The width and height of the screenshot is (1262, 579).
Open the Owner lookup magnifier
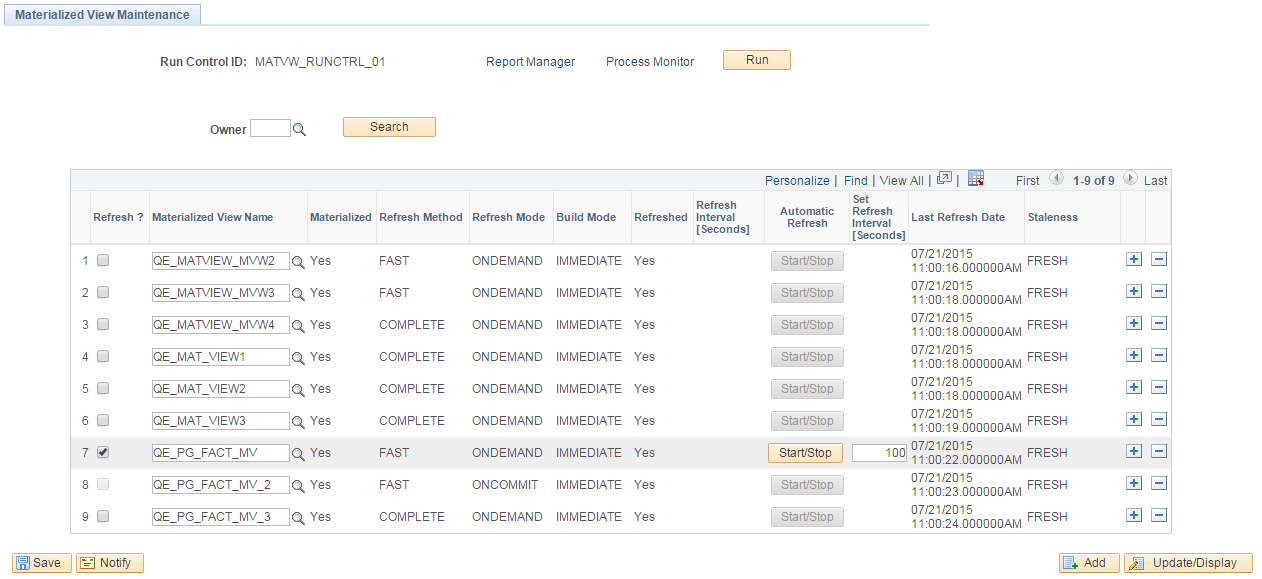pyautogui.click(x=298, y=128)
